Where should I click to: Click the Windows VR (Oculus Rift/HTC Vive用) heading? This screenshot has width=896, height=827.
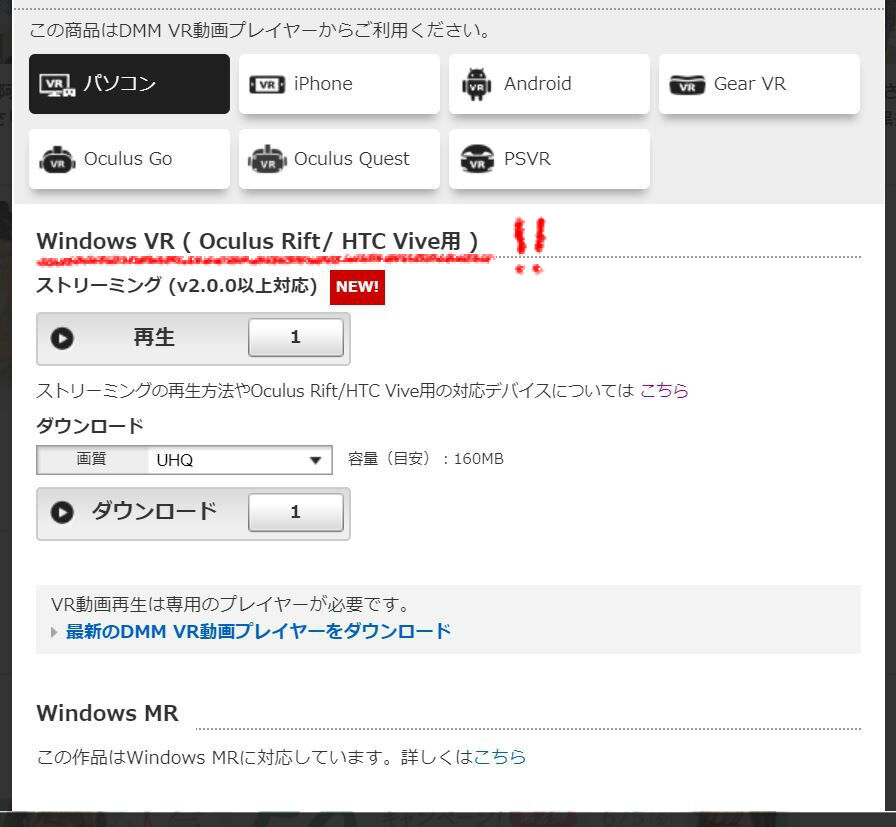(x=257, y=241)
